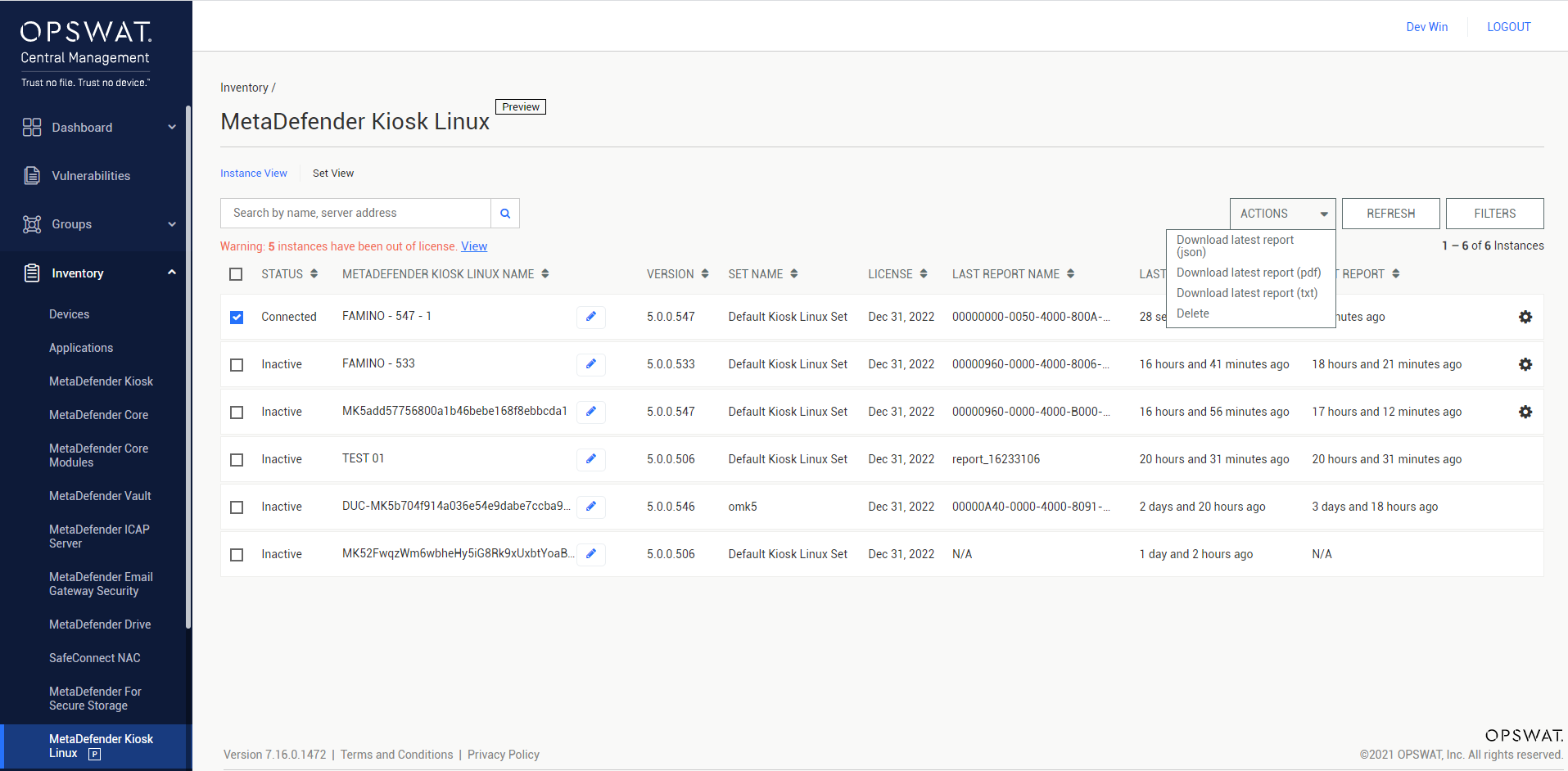Edit name of FAMINO - 533 instance
This screenshot has height=771, width=1568.
point(591,364)
